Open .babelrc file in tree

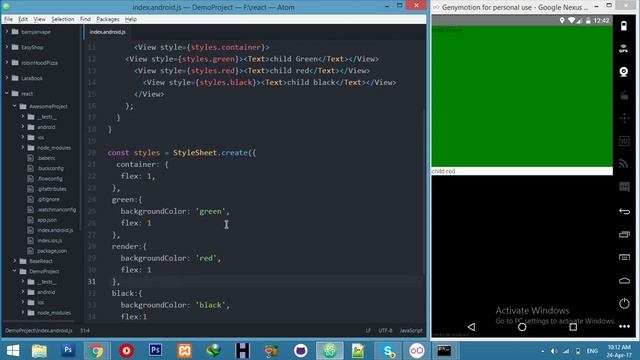[46, 158]
